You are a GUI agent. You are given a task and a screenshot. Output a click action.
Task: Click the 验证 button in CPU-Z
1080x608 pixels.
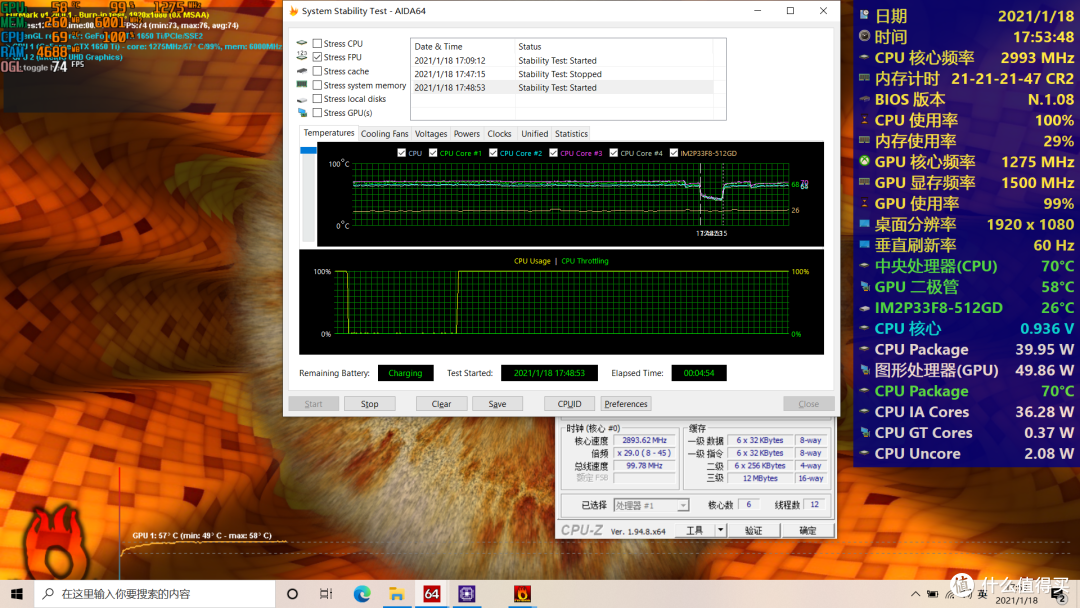[754, 530]
